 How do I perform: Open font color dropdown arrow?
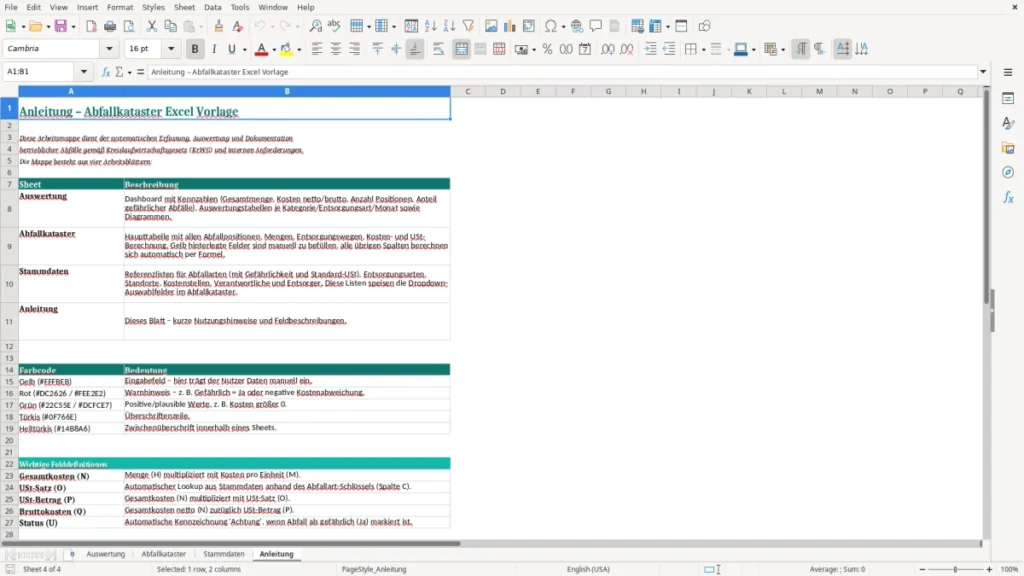(x=274, y=50)
